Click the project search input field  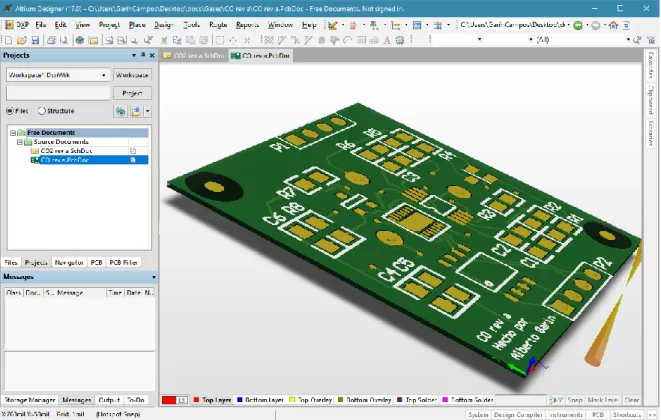(x=58, y=93)
